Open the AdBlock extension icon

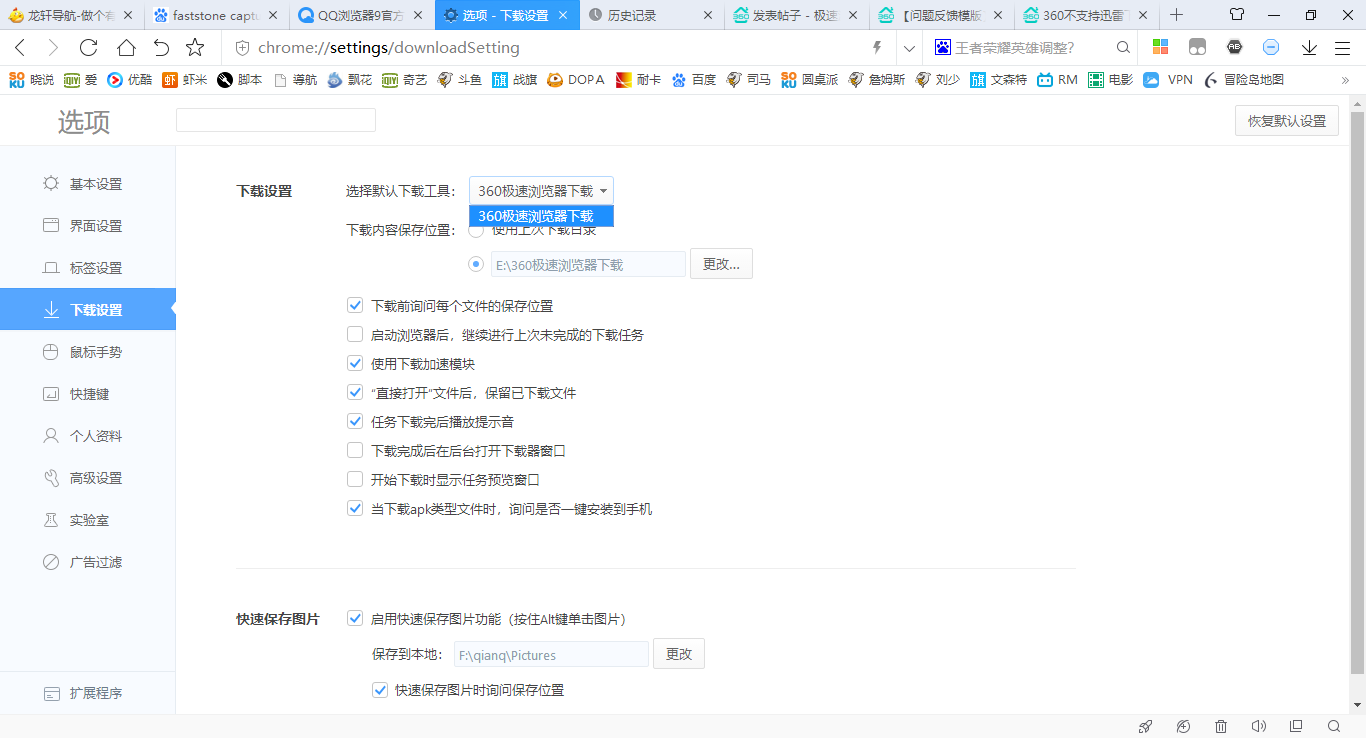click(x=1234, y=46)
